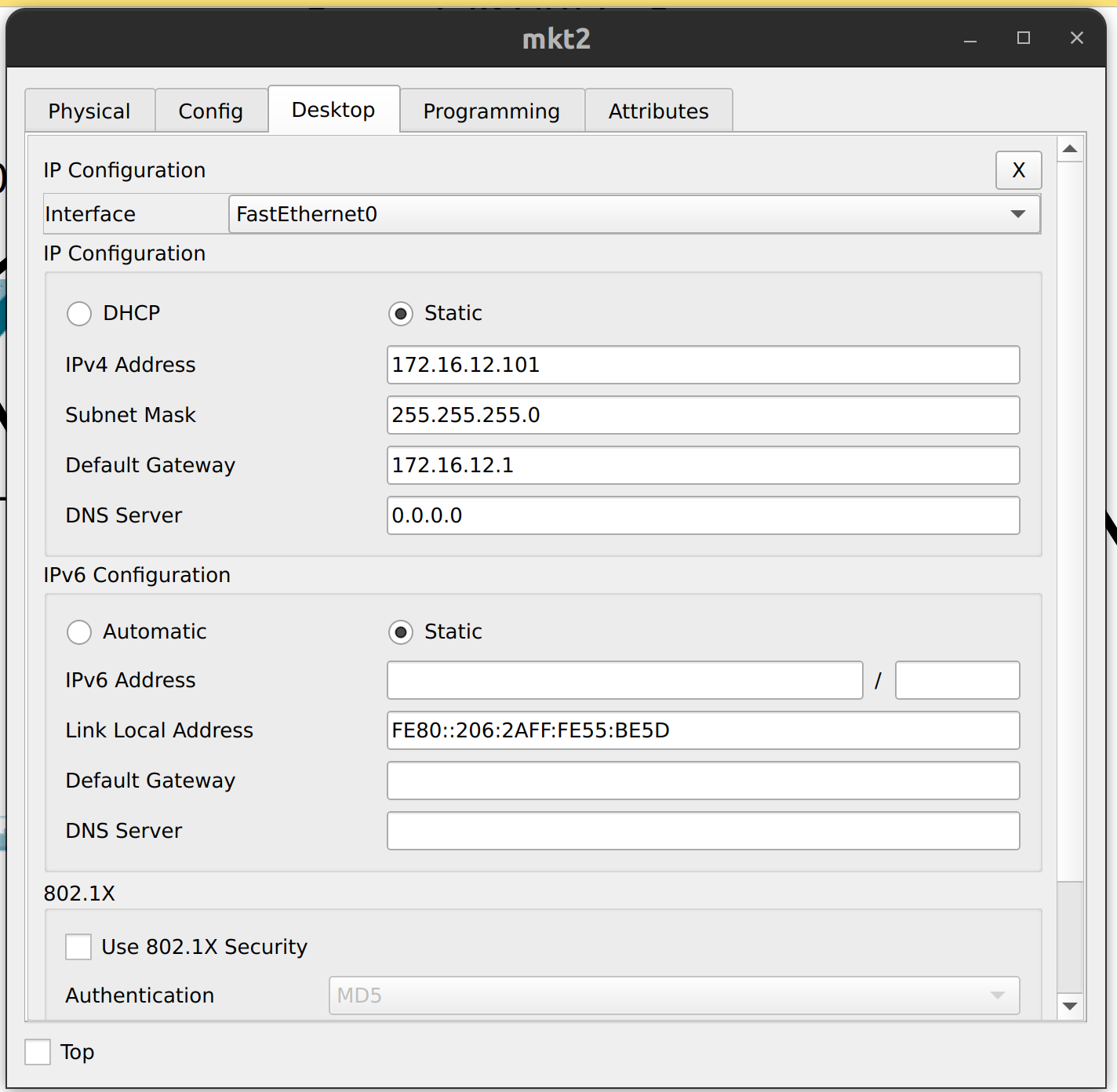Select the Link Local Address field
Screen dimensions: 1117x1092
click(x=702, y=730)
